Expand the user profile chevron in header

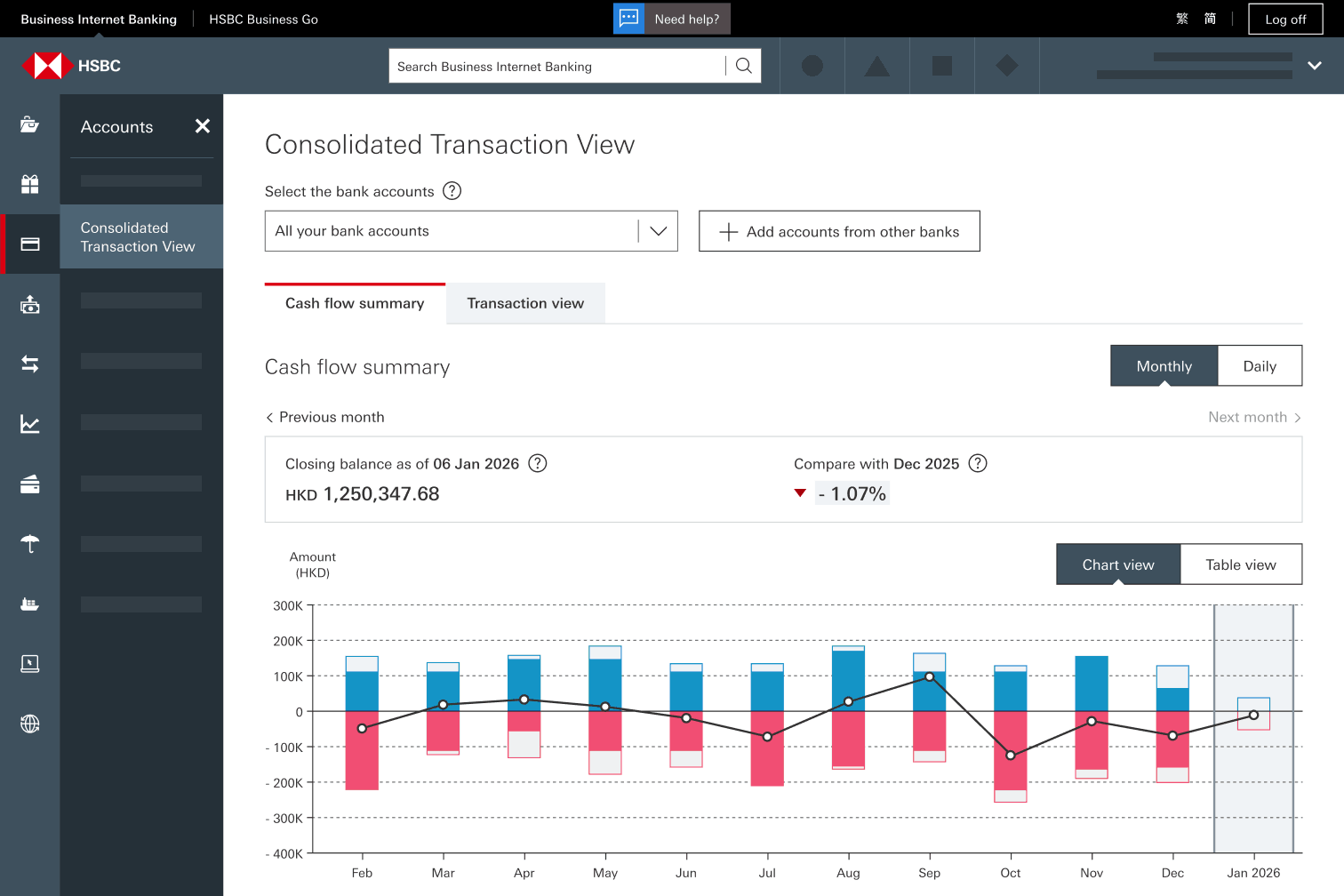tap(1315, 66)
